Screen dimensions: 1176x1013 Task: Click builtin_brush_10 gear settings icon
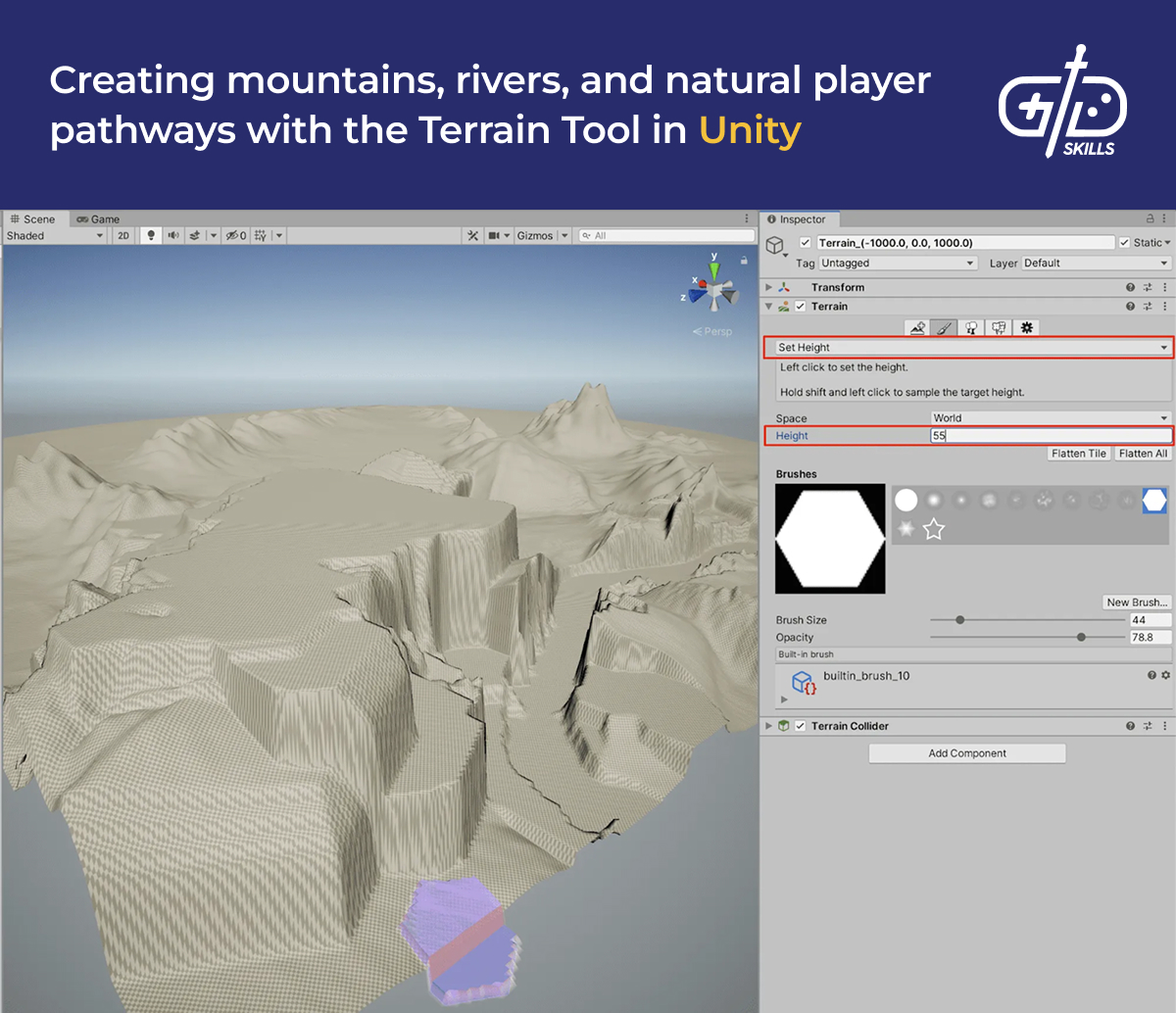(1165, 676)
